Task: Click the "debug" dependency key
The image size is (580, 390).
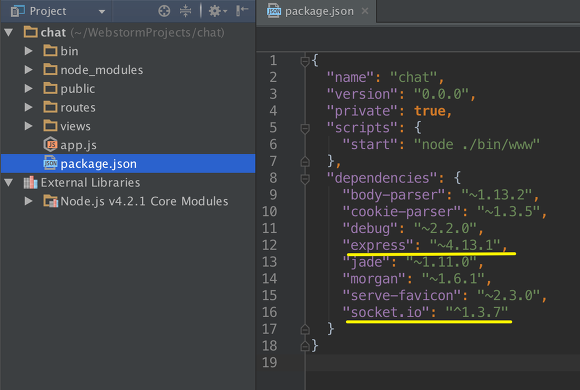Action: 370,228
